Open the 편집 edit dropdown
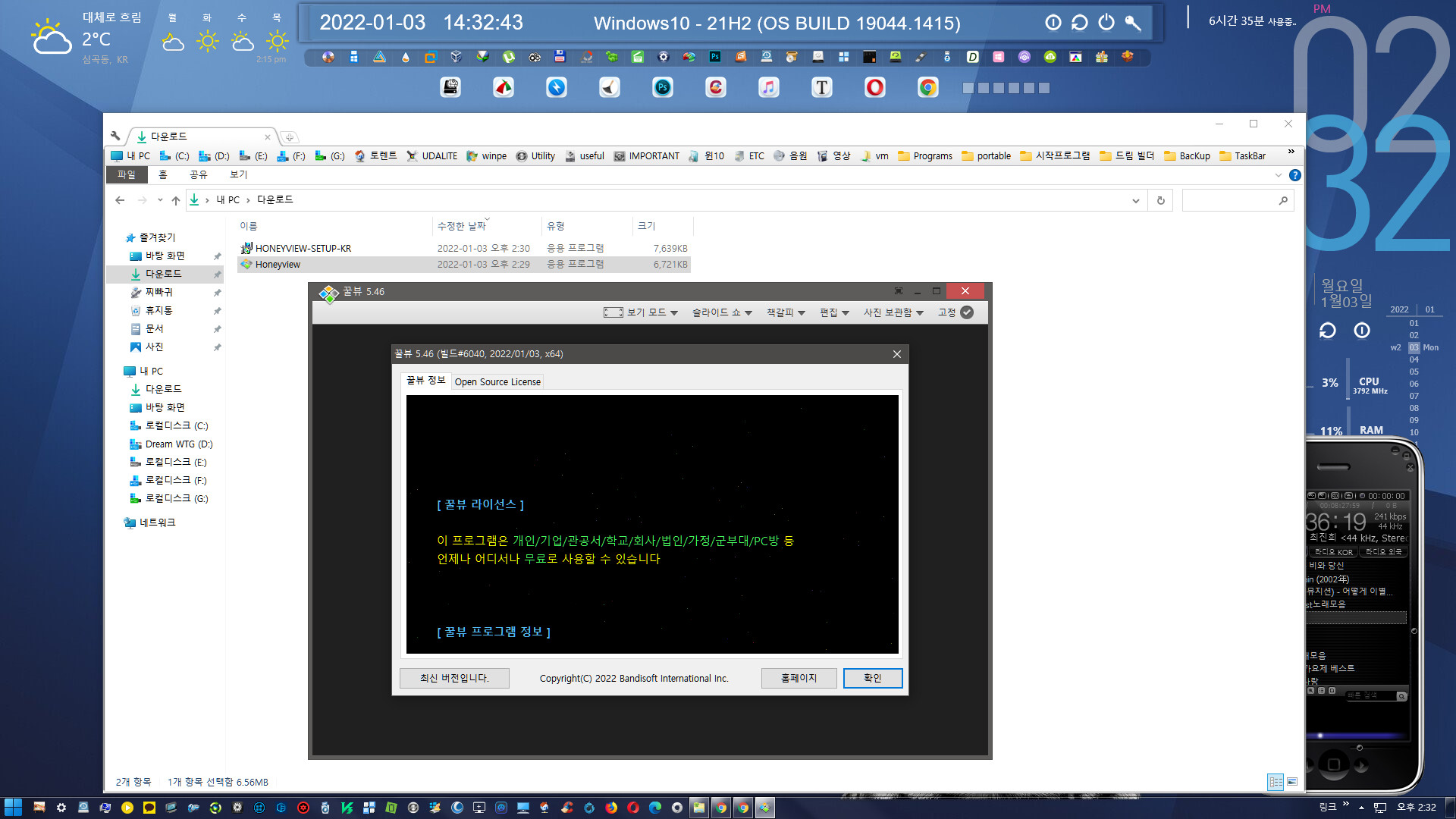Screen dimensions: 1456x819 pyautogui.click(x=834, y=312)
